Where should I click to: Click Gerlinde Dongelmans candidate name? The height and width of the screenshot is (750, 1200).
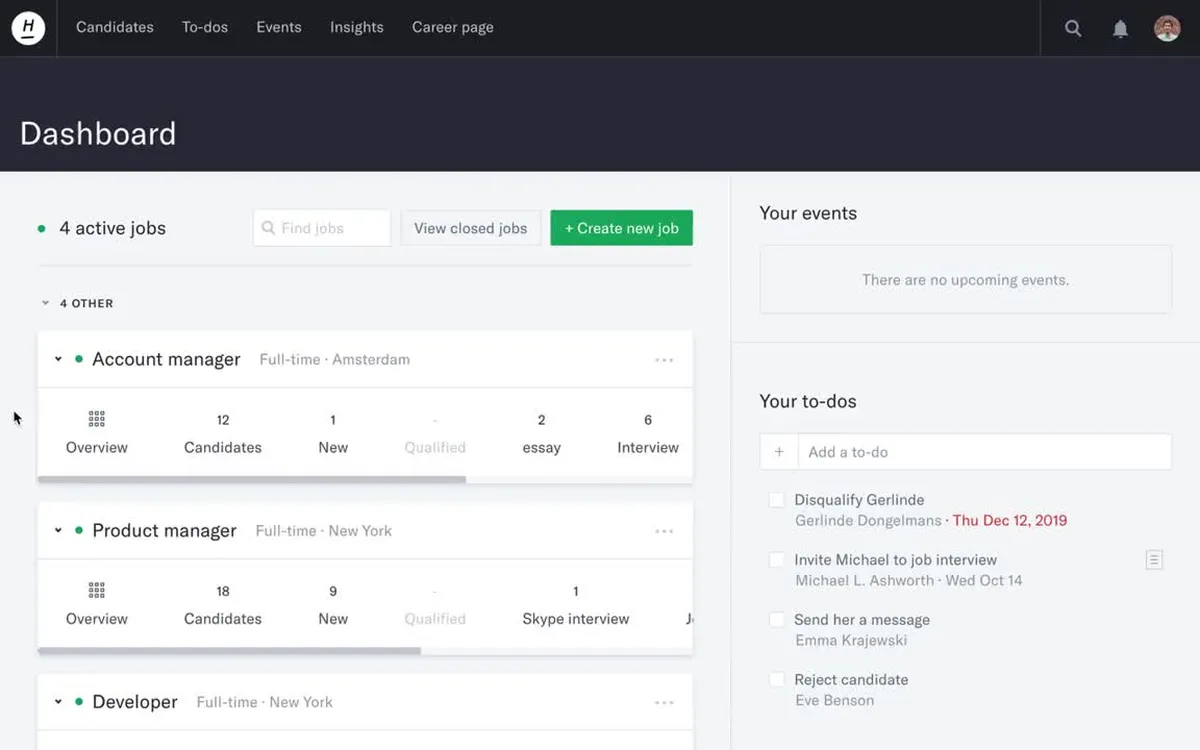(x=868, y=520)
